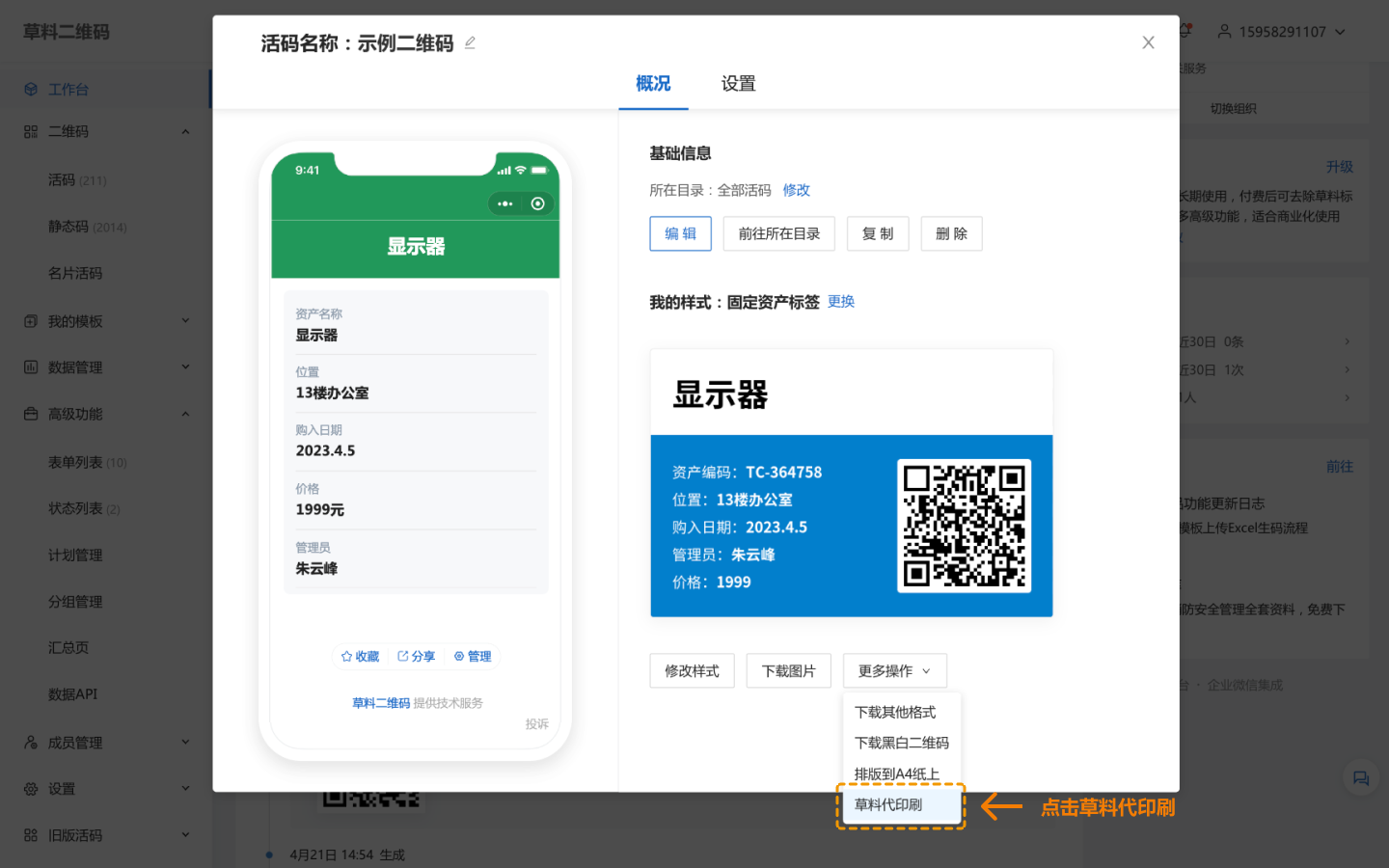Viewport: 1389px width, 868px height.
Task: Click the arrow next to 近30日 1次
Action: coord(1348,369)
